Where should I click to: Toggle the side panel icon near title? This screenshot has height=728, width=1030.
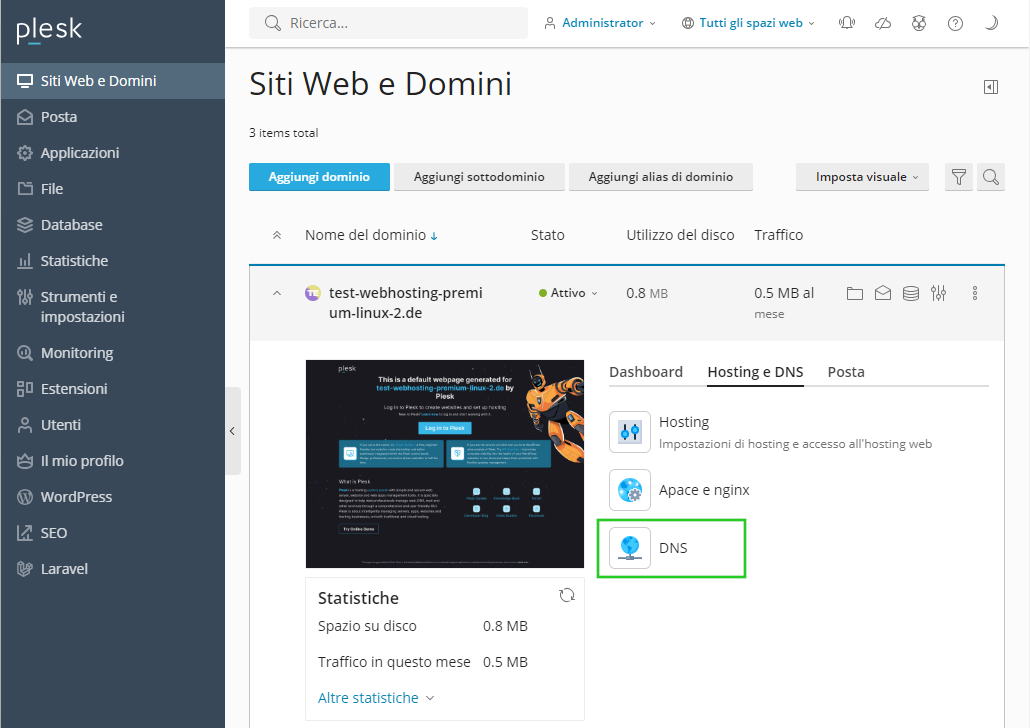coord(991,87)
